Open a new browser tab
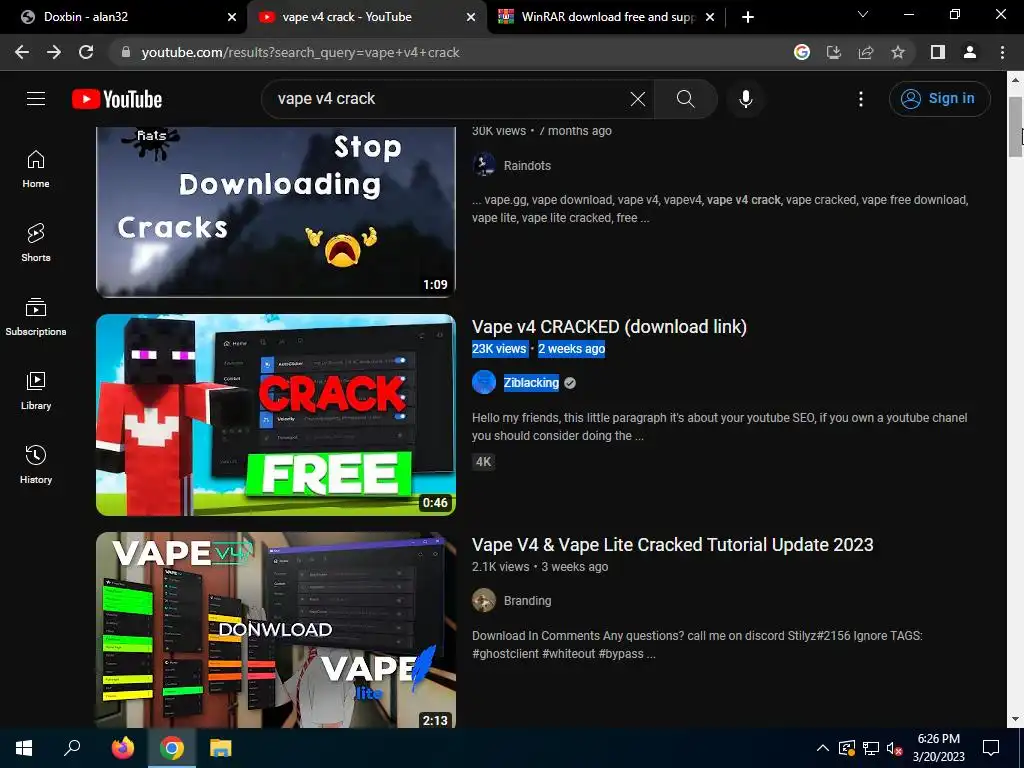This screenshot has width=1024, height=768. (748, 17)
